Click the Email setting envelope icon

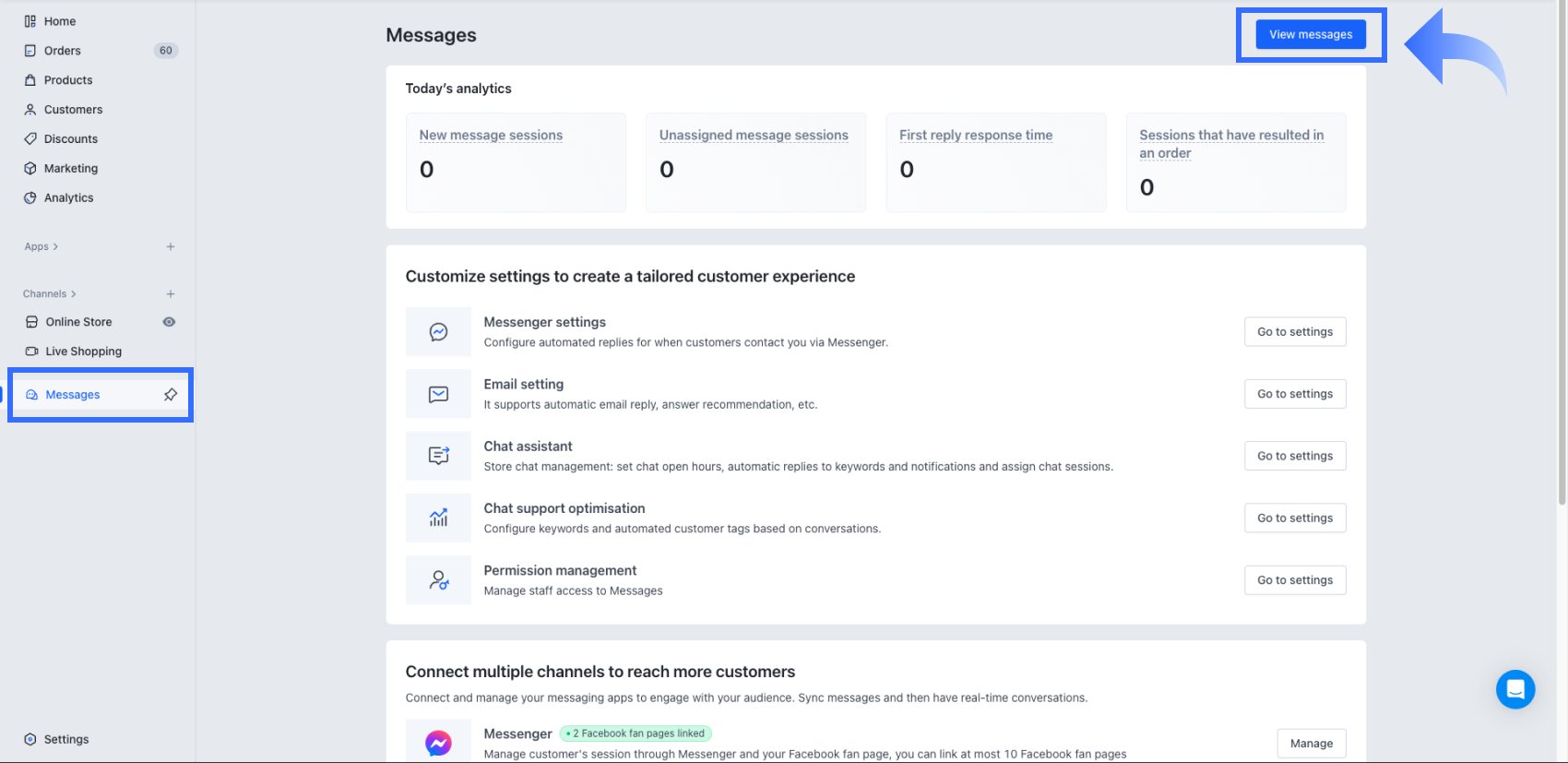pos(438,394)
